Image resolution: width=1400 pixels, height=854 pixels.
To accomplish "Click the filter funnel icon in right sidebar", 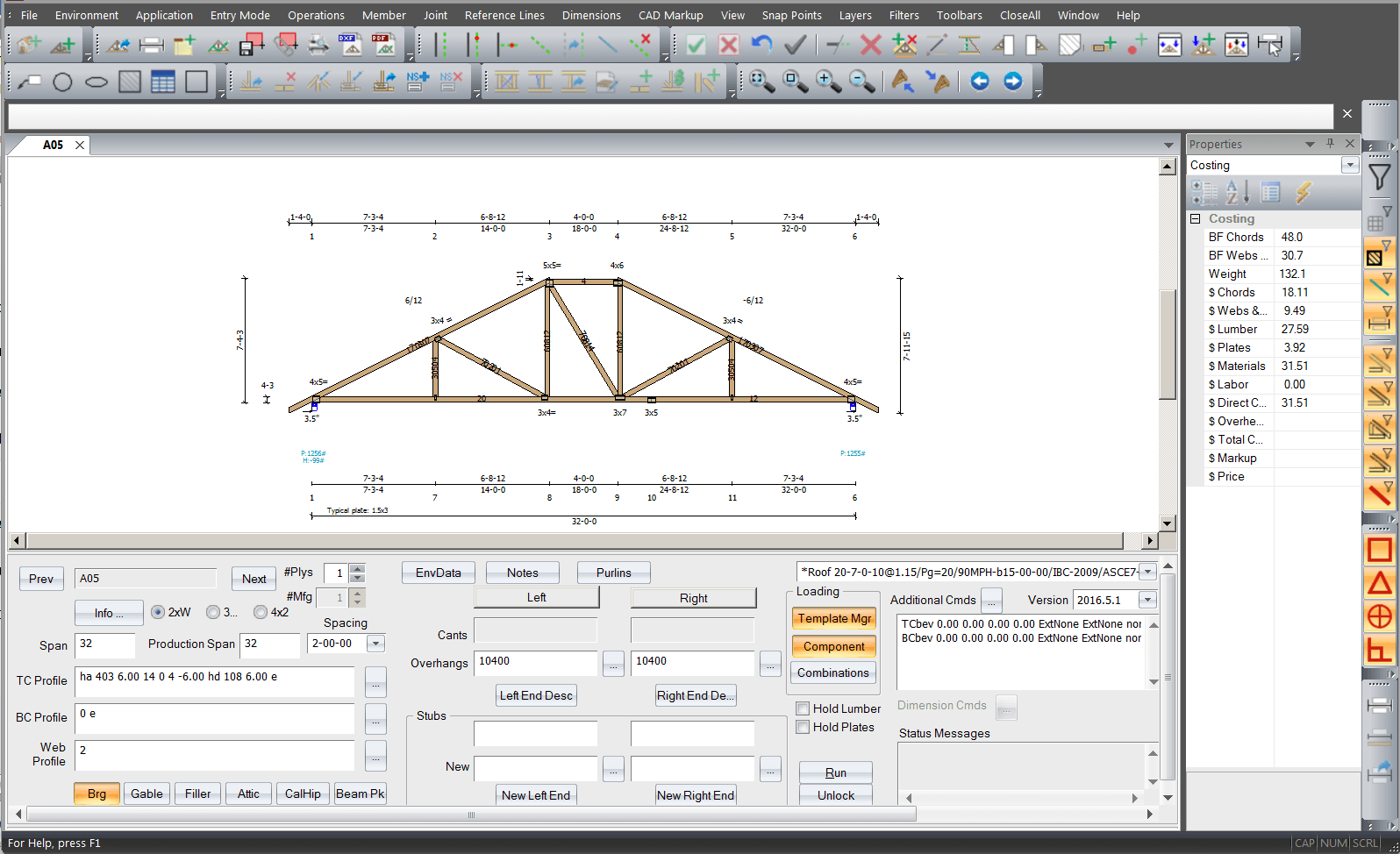I will coord(1379,177).
